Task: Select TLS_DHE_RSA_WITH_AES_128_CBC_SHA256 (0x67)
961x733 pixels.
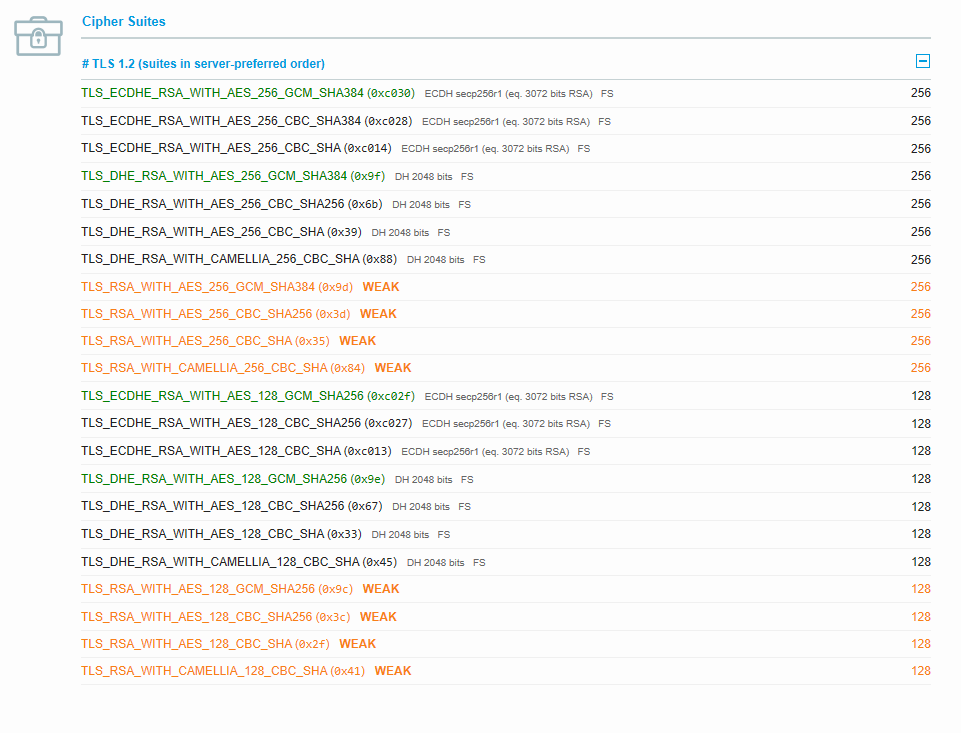Action: pos(232,506)
